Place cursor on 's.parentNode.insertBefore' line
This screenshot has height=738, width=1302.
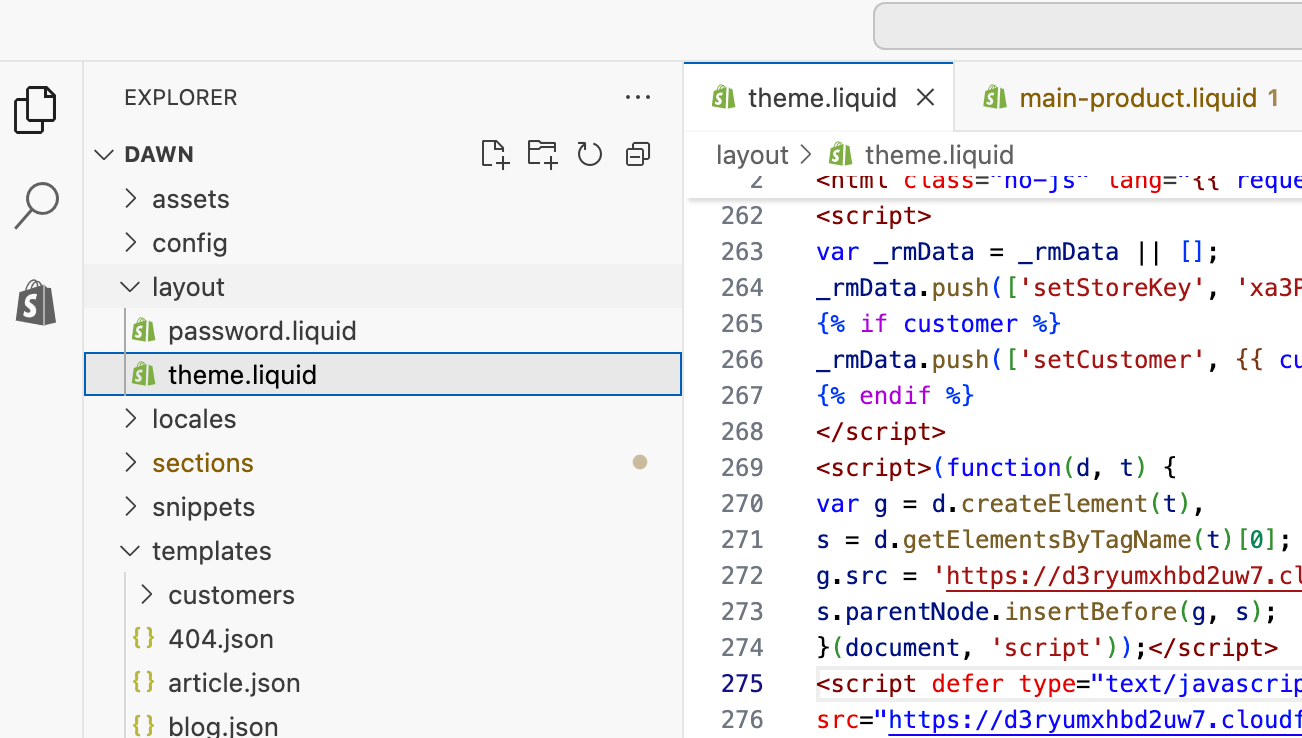coord(1046,611)
